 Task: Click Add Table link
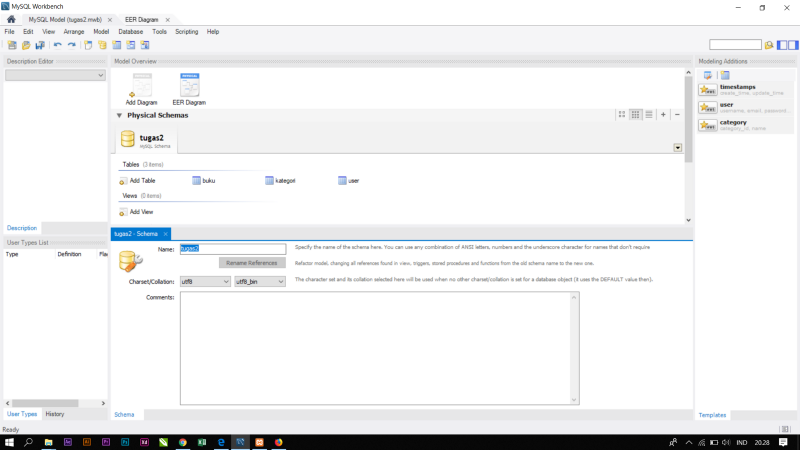(x=137, y=180)
